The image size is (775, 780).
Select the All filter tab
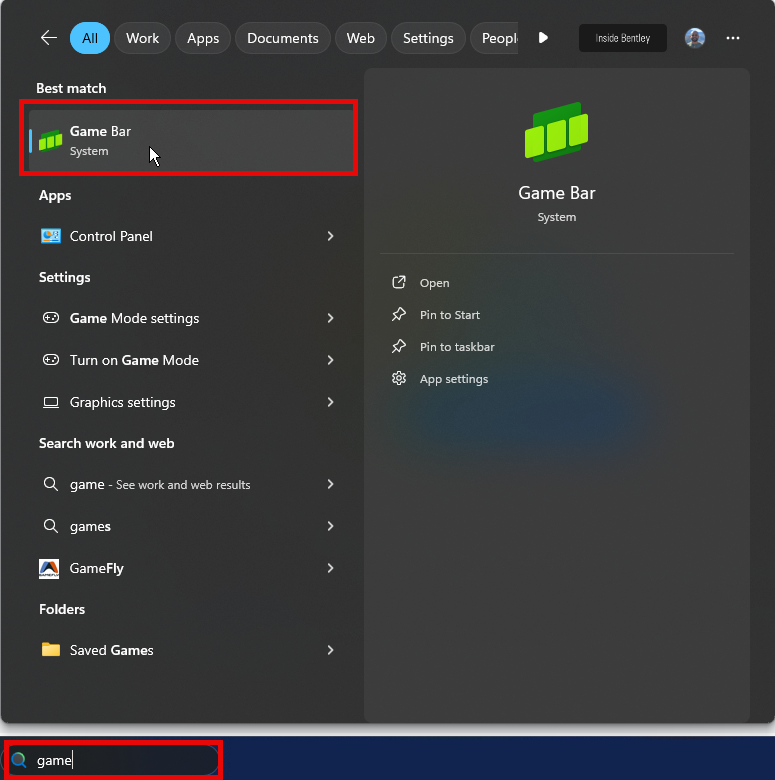click(x=90, y=38)
